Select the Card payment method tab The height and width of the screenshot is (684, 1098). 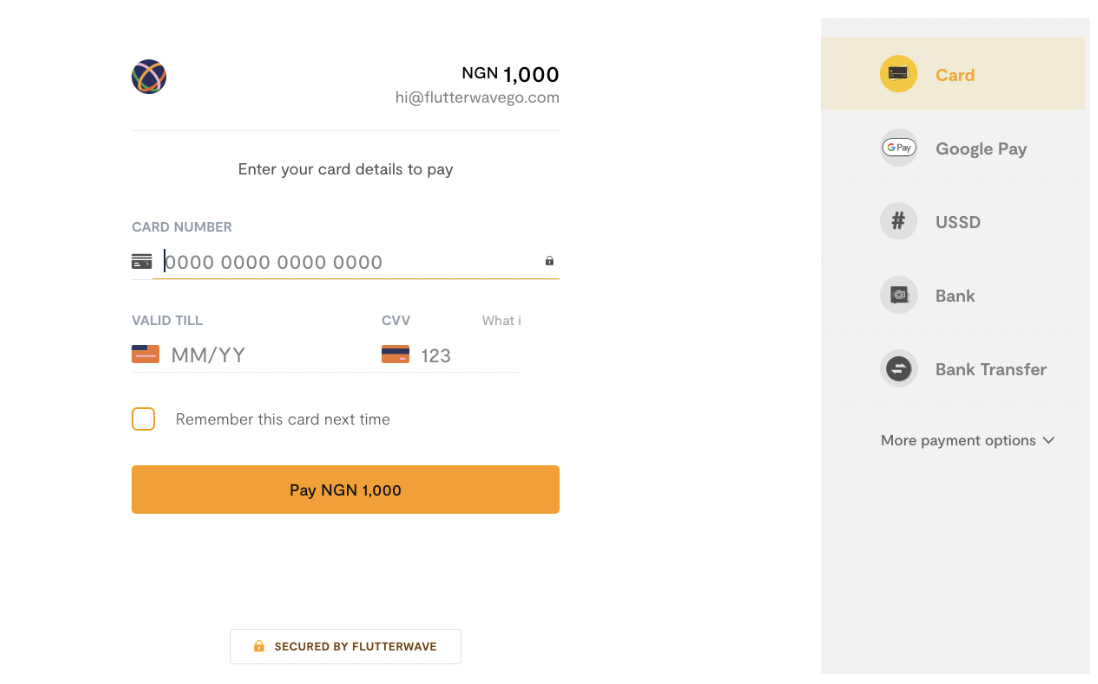point(952,74)
